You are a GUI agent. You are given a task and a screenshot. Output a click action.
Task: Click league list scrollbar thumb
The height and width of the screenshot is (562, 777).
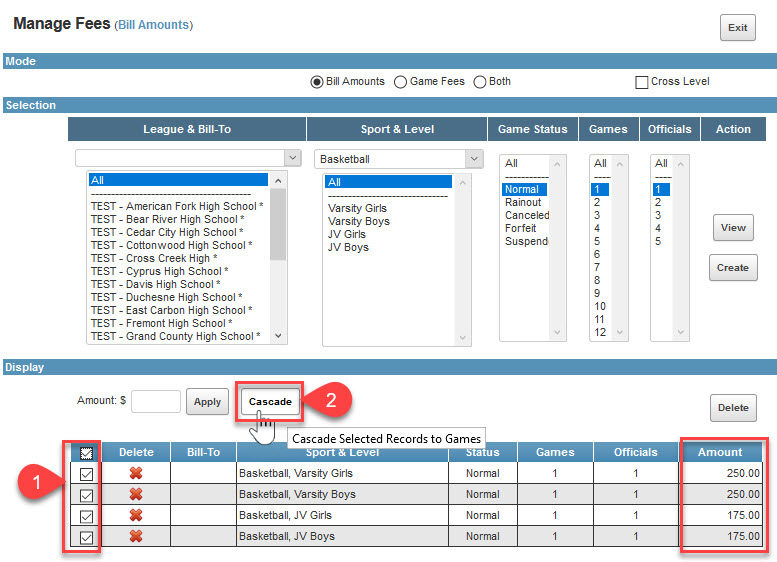(x=278, y=224)
